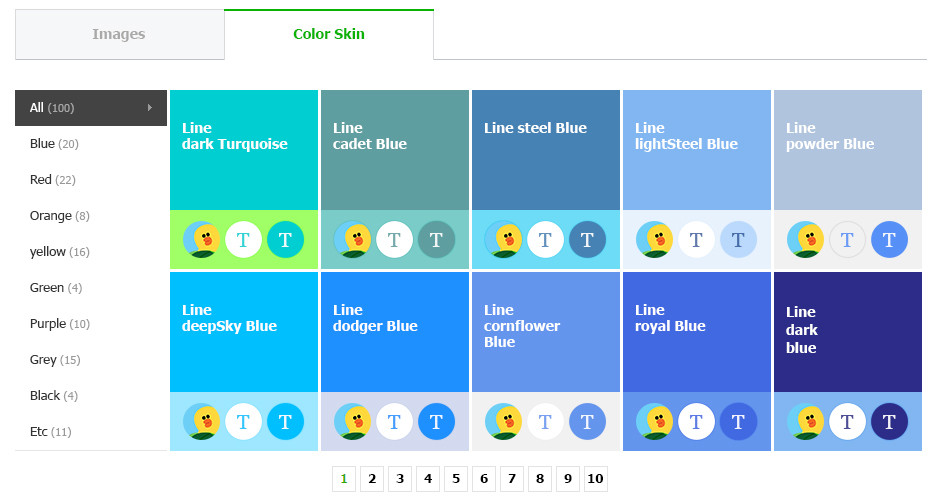This screenshot has width=939, height=502.
Task: Show Purple color skins
Action: coord(59,324)
